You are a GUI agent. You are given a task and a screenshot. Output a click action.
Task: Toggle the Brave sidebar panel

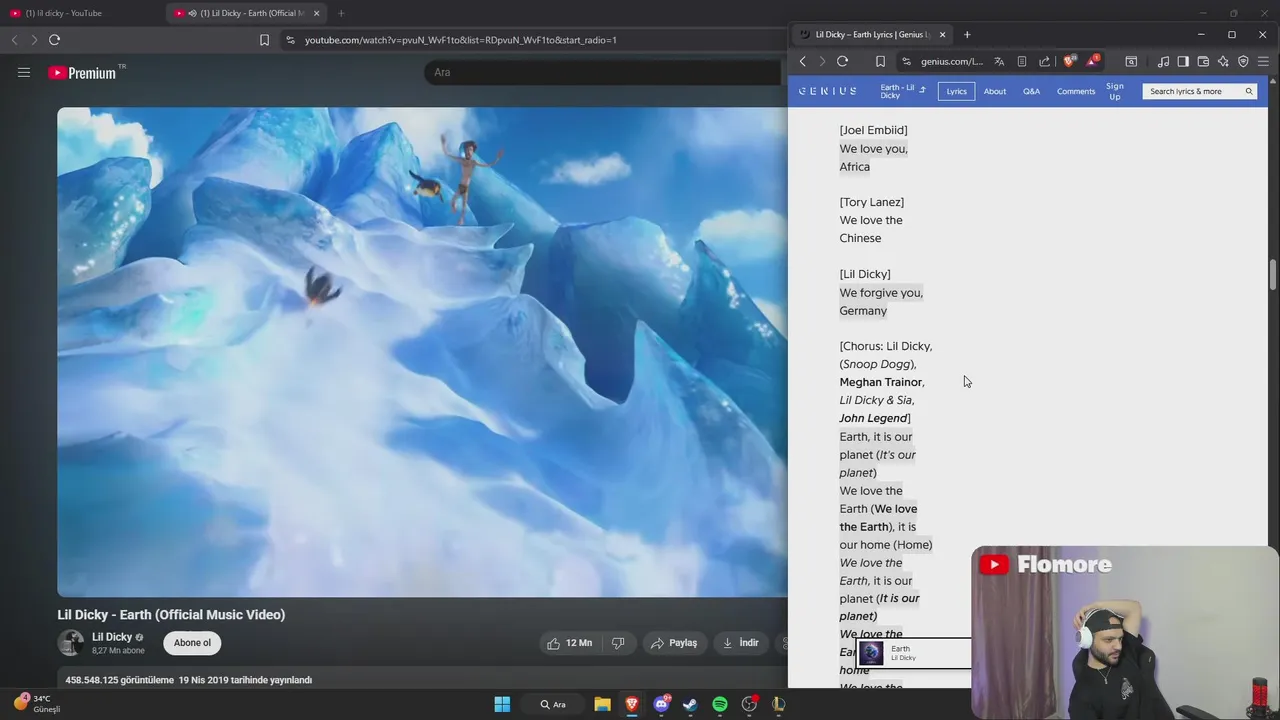coord(1183,61)
